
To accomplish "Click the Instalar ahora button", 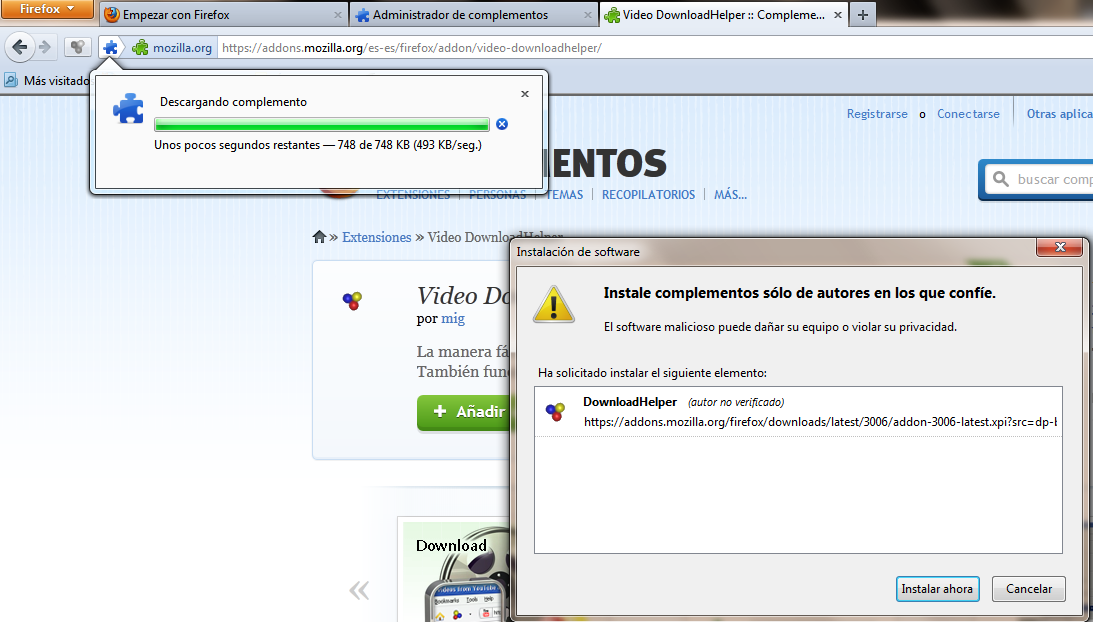I will tap(937, 589).
